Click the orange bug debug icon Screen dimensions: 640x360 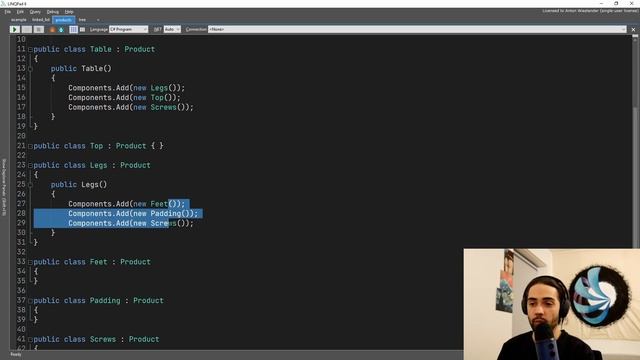52,29
